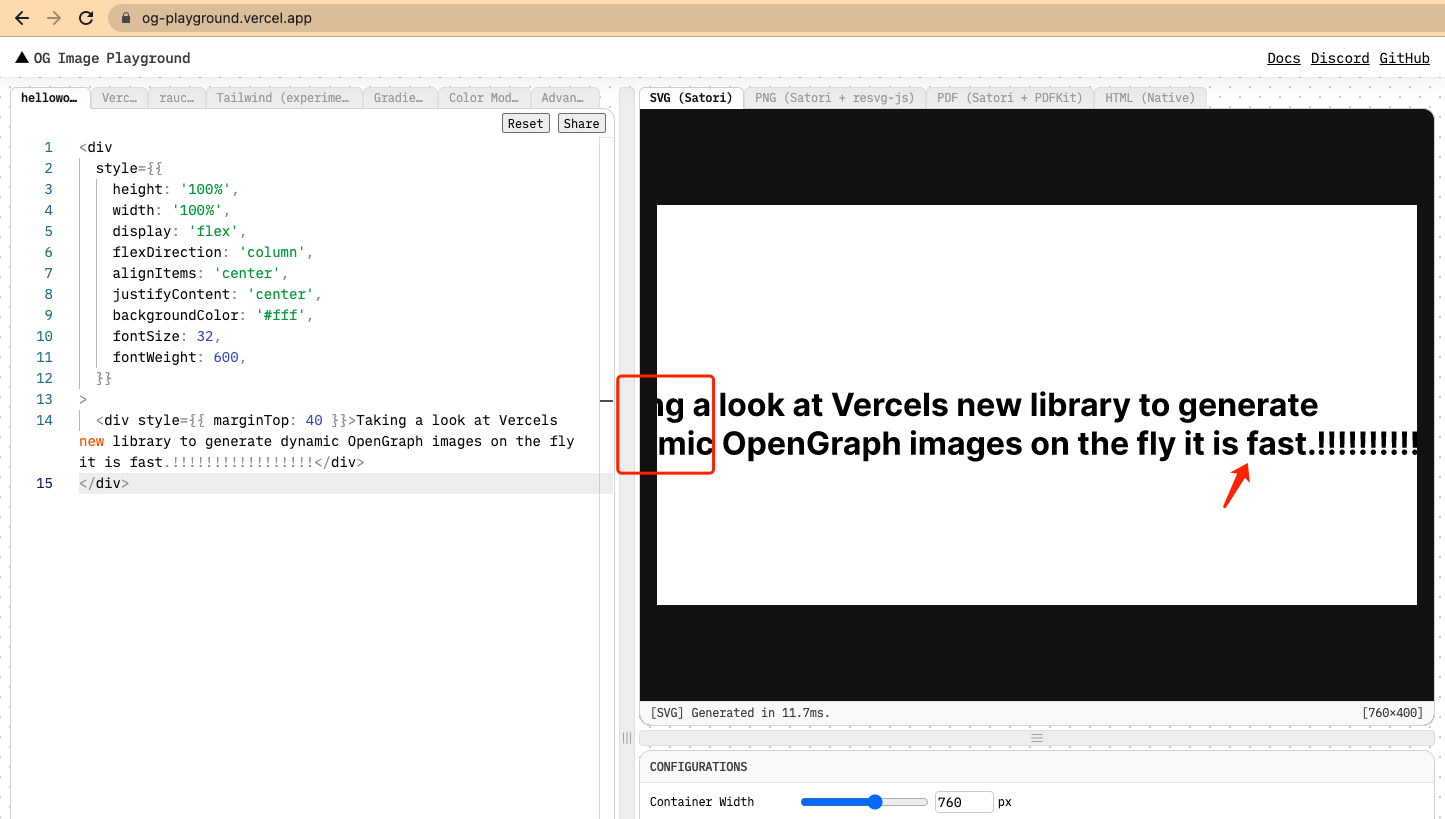Screen dimensions: 1445x819
Task: Open the Discord link
Action: click(x=1339, y=57)
